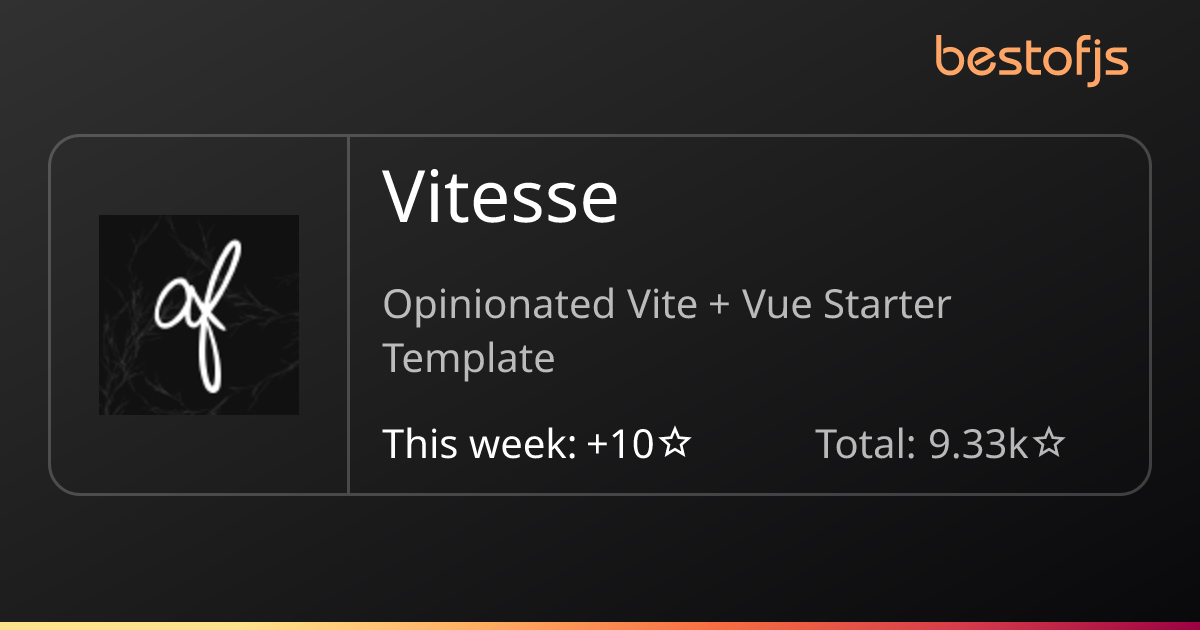Click the plus sign between Vite and Vue
This screenshot has width=1200, height=630.
(x=718, y=305)
